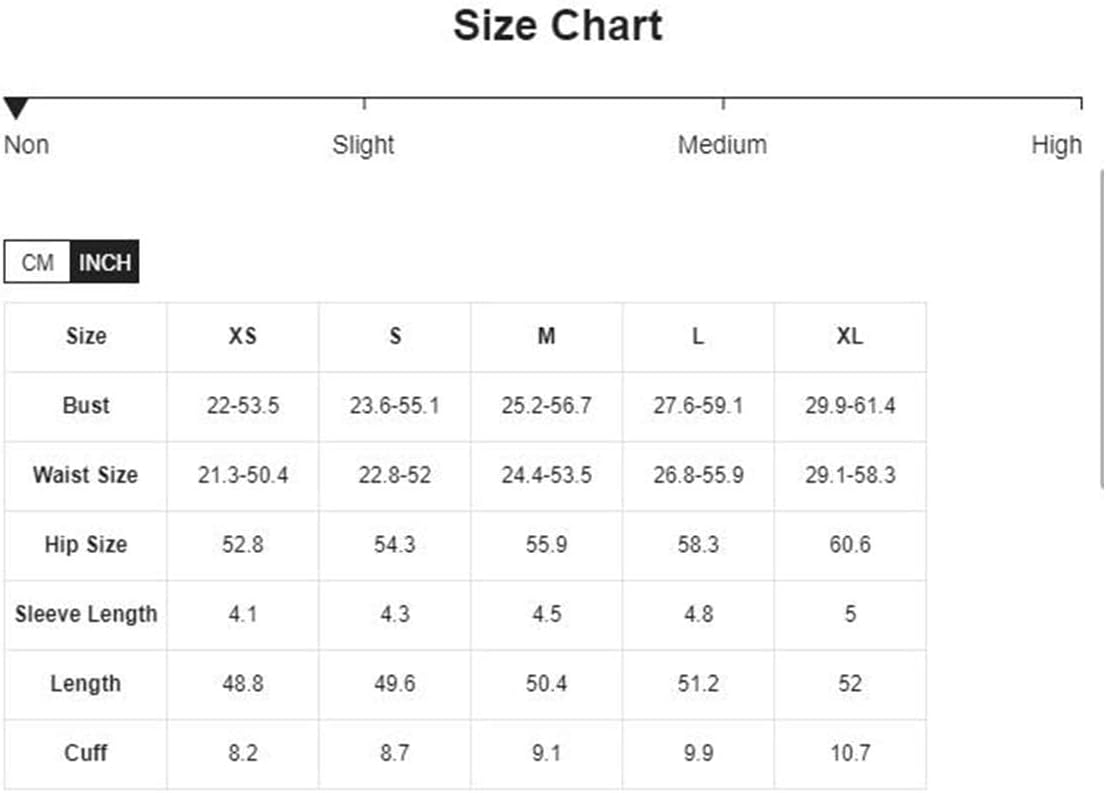Click the M size column header
Screen dimensions: 1106x793
tap(547, 337)
